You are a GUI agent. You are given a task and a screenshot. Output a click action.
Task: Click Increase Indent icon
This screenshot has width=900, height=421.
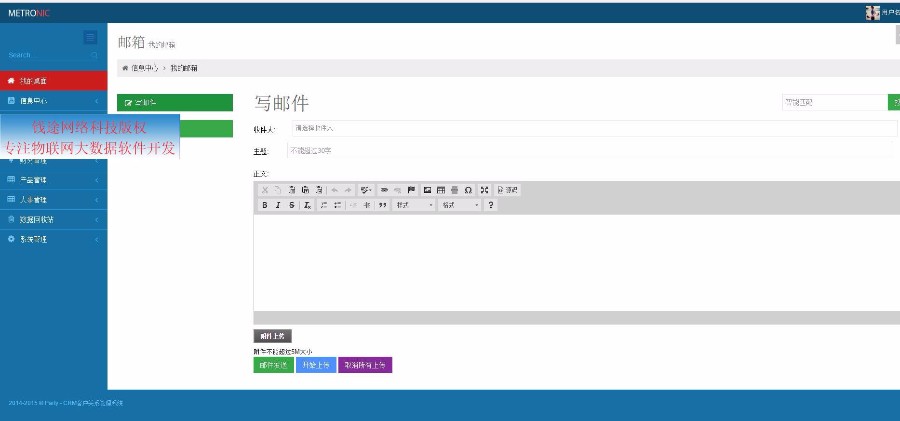click(x=367, y=205)
